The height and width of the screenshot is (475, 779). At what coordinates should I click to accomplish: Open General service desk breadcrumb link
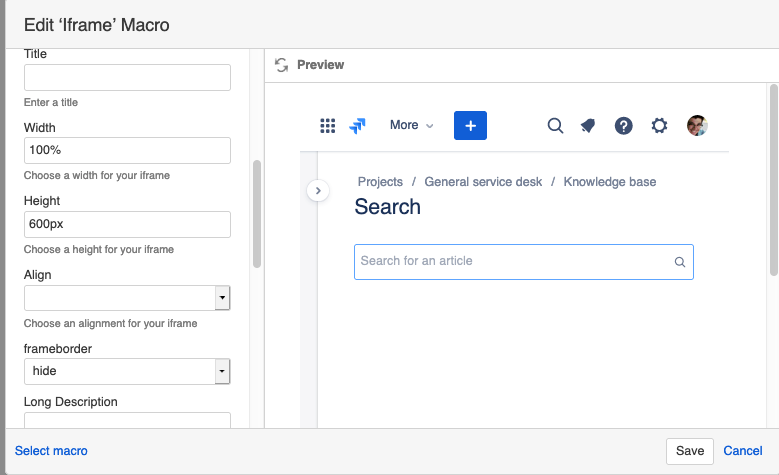[483, 182]
